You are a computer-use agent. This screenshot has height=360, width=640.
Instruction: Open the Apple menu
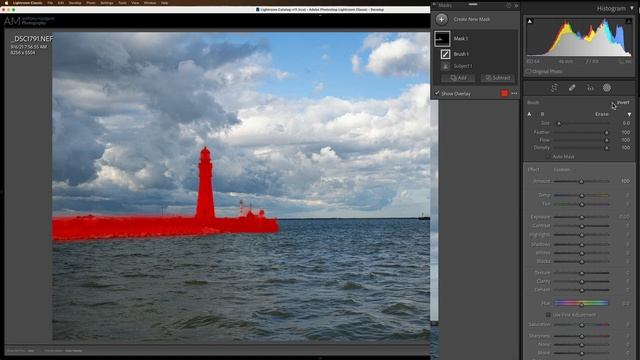pos(6,3)
